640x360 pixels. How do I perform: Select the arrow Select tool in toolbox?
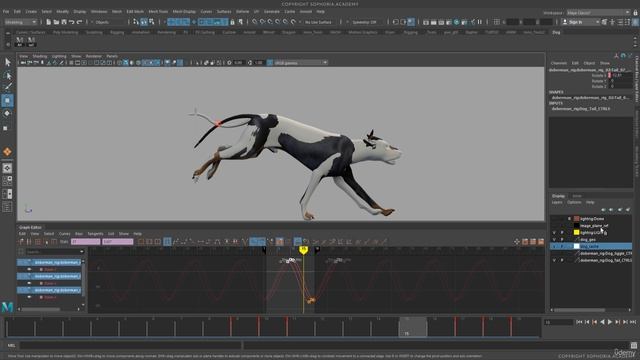(7, 62)
